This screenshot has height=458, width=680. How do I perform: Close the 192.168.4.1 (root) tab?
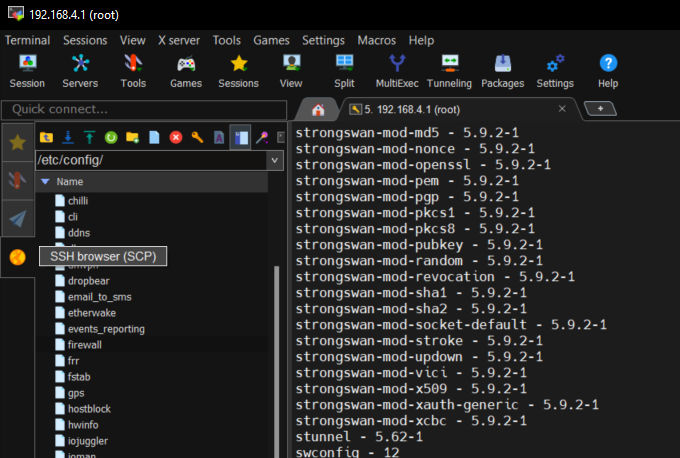coord(562,108)
